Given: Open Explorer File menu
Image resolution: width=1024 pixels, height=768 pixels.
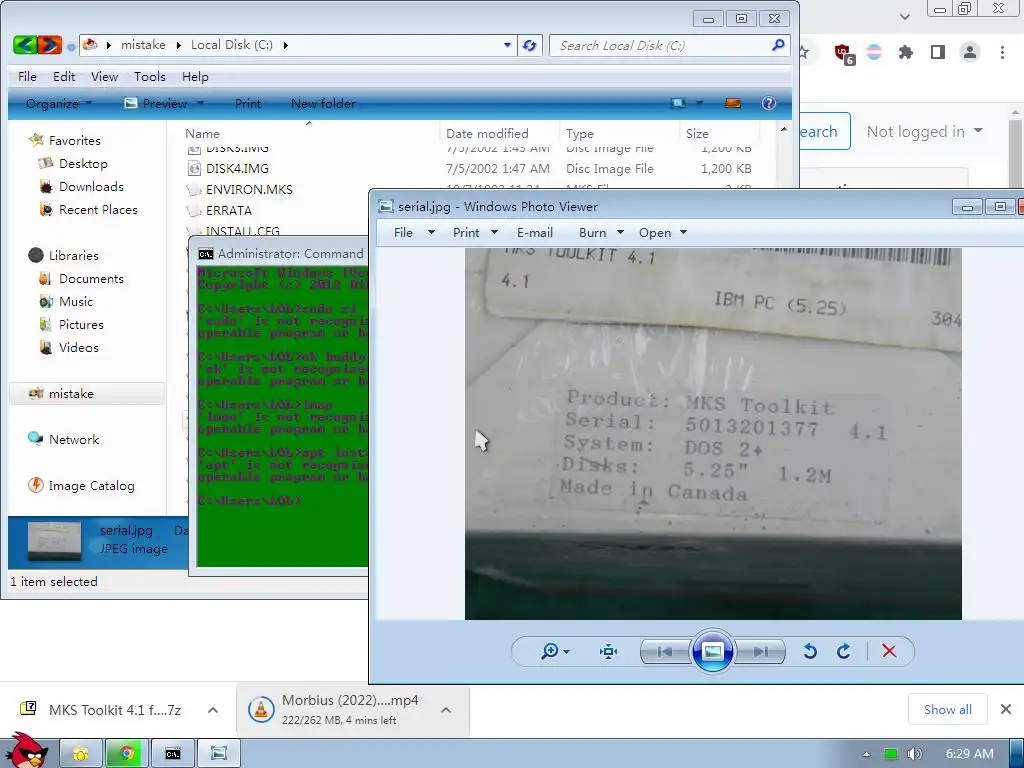Looking at the screenshot, I should pos(27,76).
